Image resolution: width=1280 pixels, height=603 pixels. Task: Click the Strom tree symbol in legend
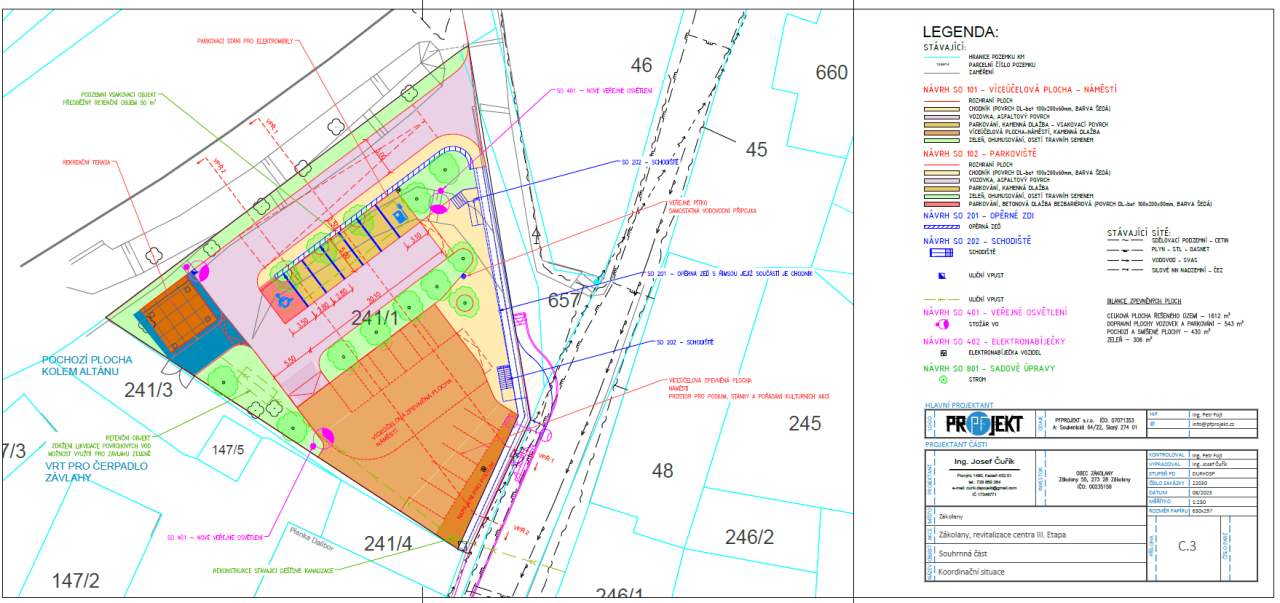[x=942, y=381]
